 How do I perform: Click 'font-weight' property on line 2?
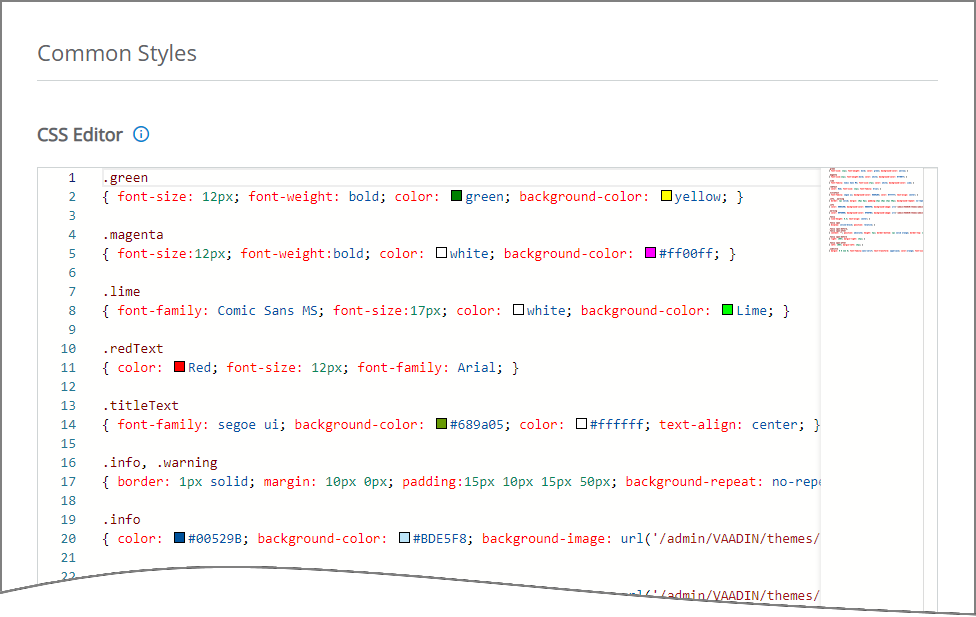pos(291,197)
